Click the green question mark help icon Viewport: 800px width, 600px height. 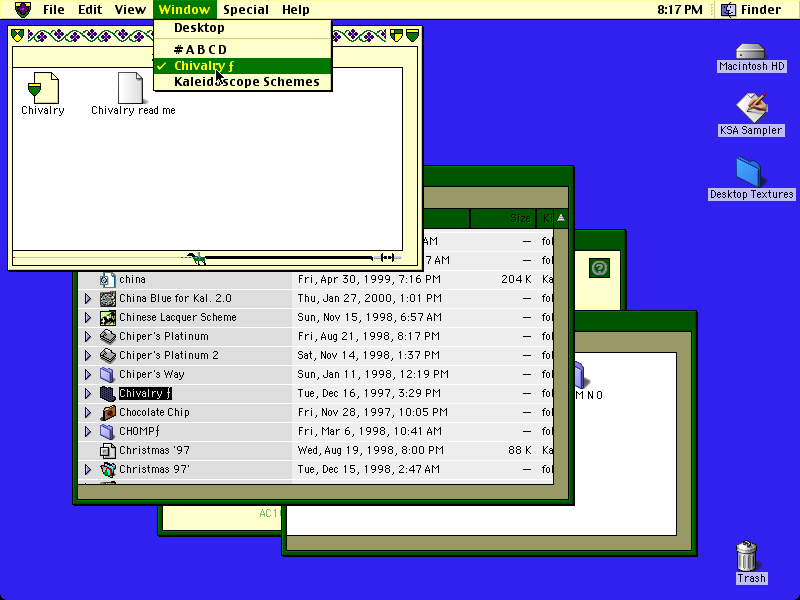pyautogui.click(x=599, y=268)
